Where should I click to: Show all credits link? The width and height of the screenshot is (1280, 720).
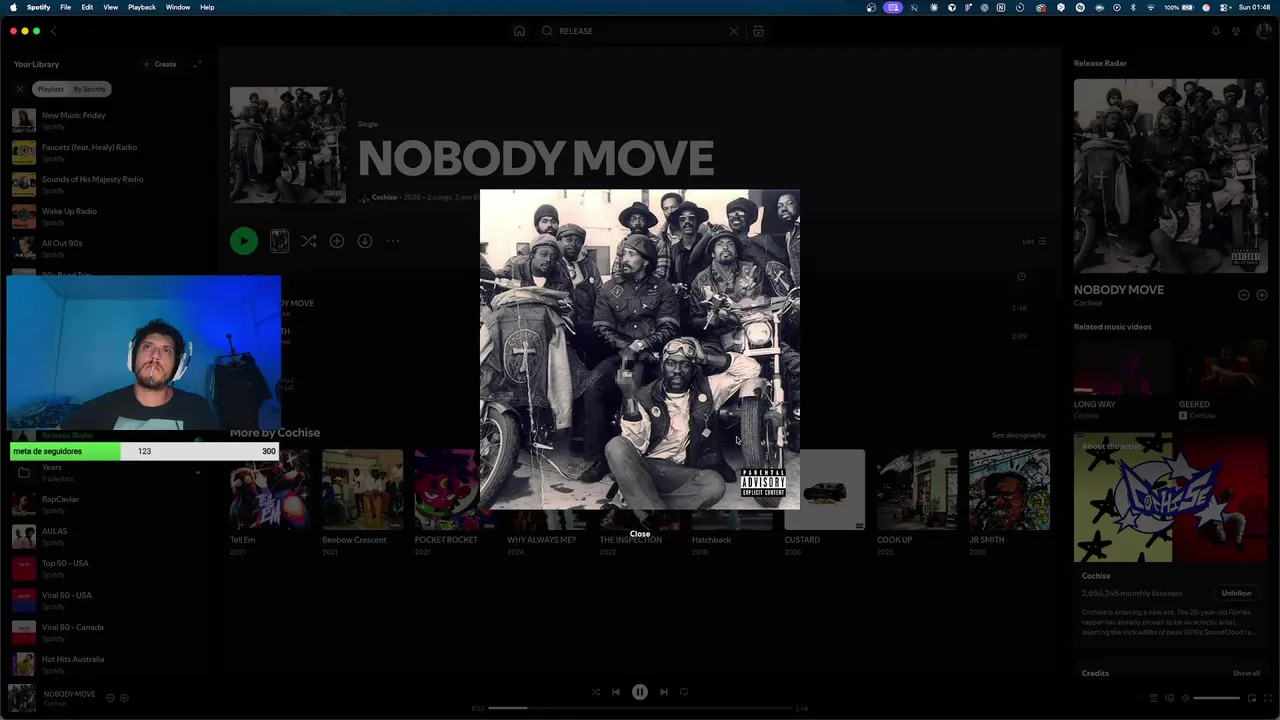tap(1246, 673)
